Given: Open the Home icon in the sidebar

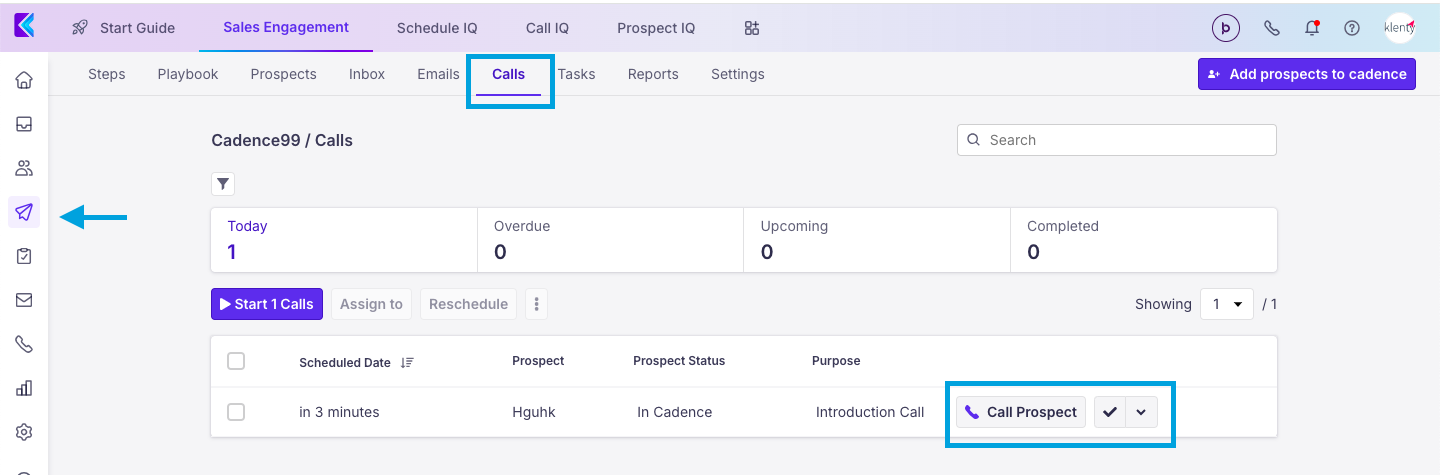Looking at the screenshot, I should coord(24,80).
